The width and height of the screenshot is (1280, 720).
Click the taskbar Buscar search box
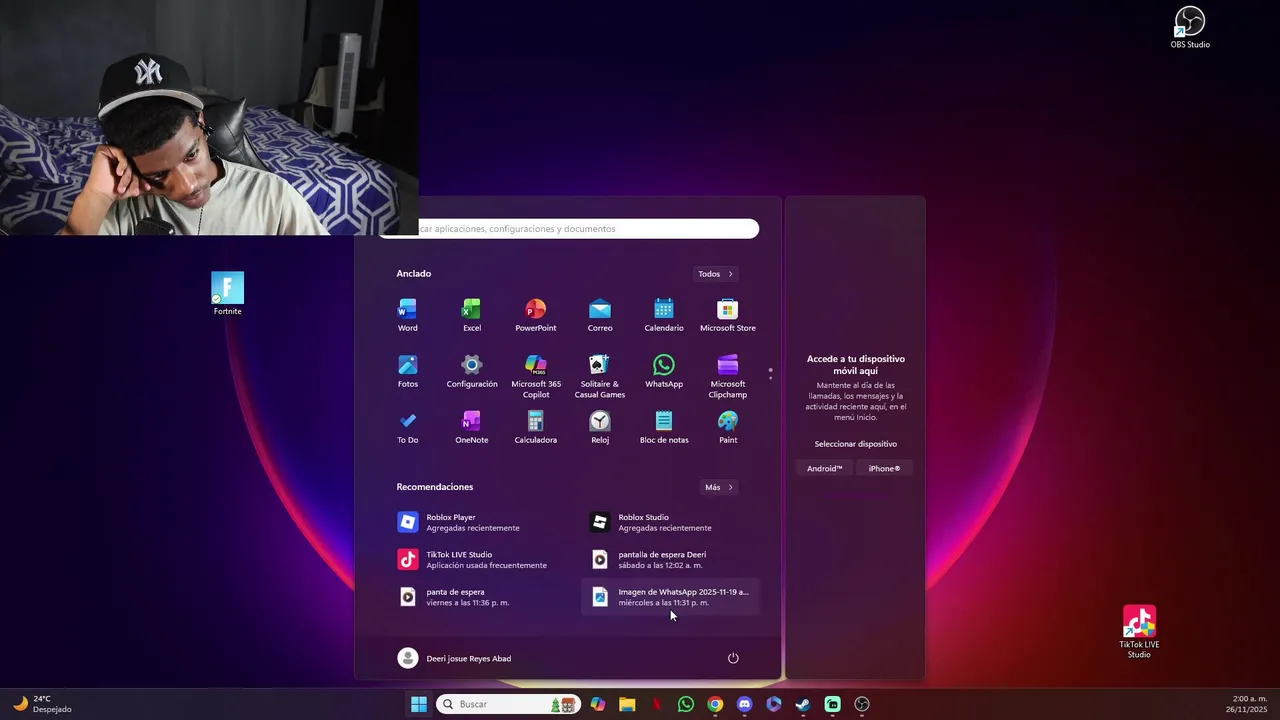(509, 704)
